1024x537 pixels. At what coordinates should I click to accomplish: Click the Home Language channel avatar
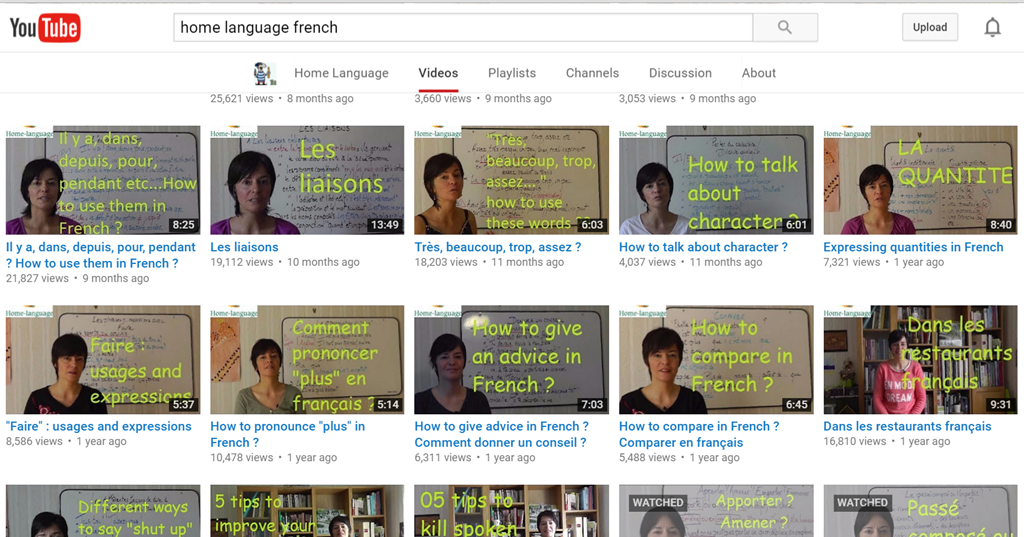click(264, 73)
